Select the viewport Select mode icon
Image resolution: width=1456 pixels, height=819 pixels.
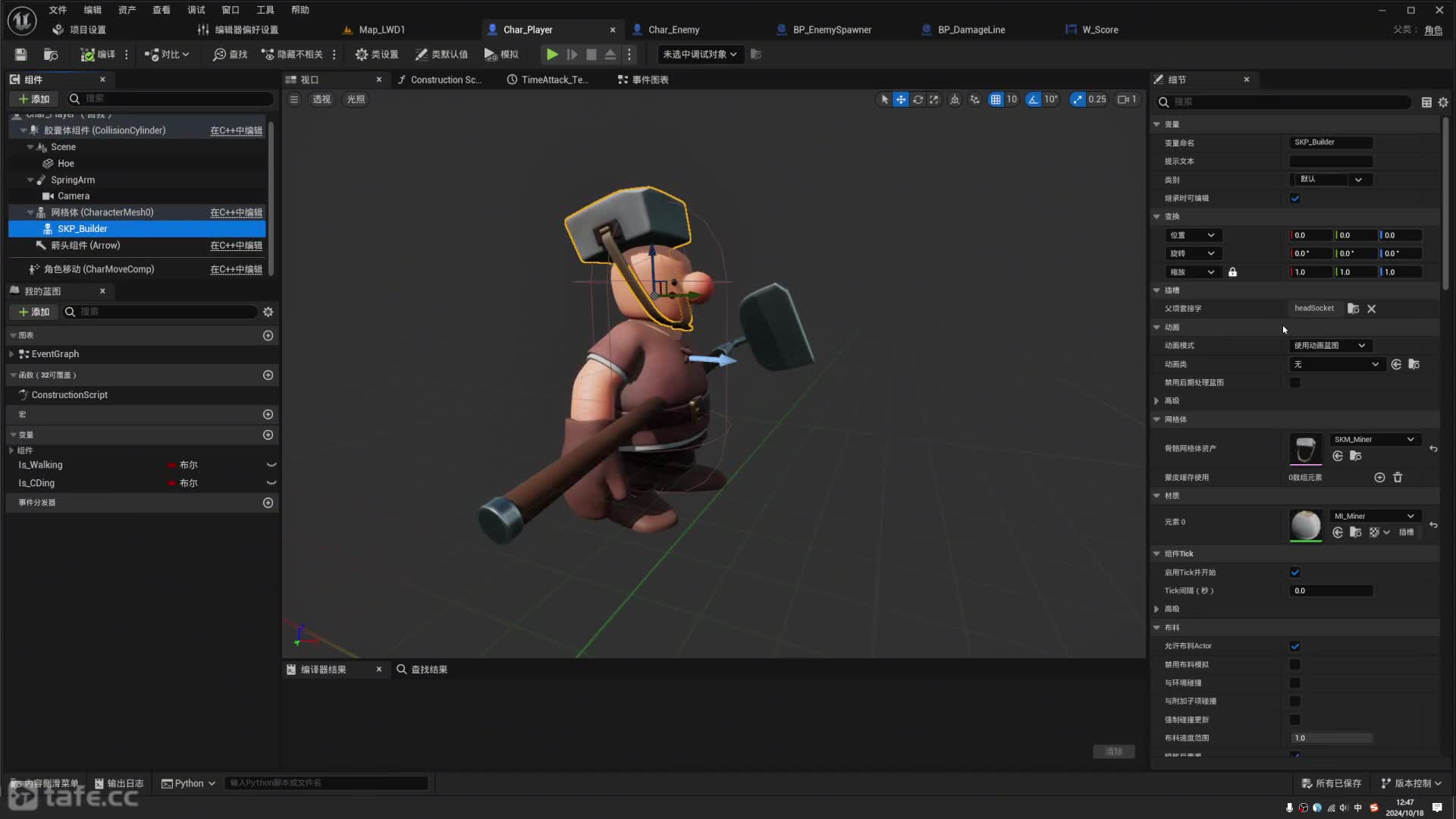[884, 99]
